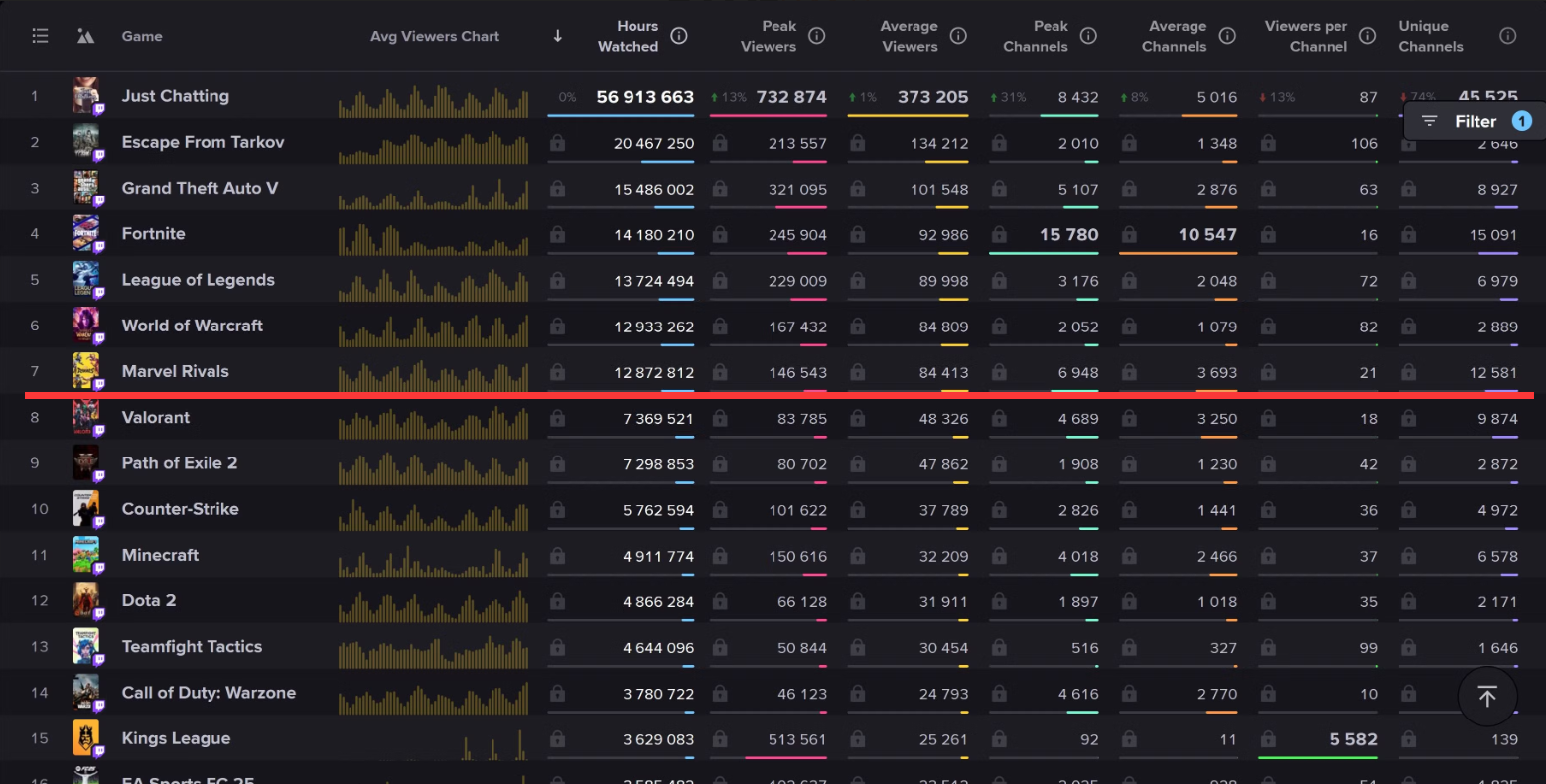Sort table by Average Channels column
The width and height of the screenshot is (1546, 784).
[x=1177, y=36]
